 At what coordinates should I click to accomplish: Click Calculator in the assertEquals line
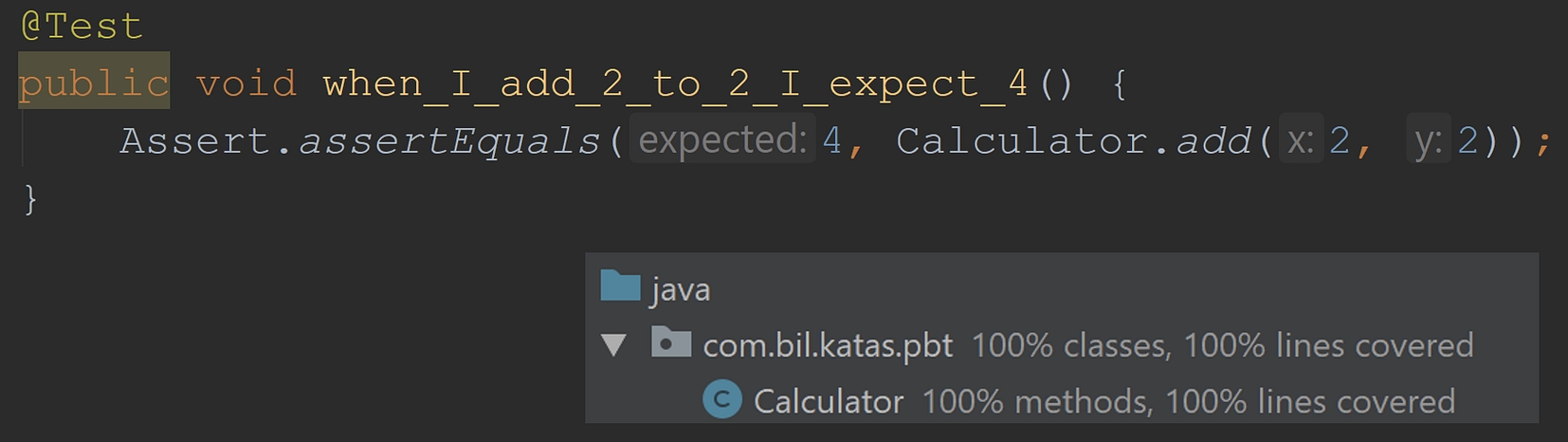1022,141
